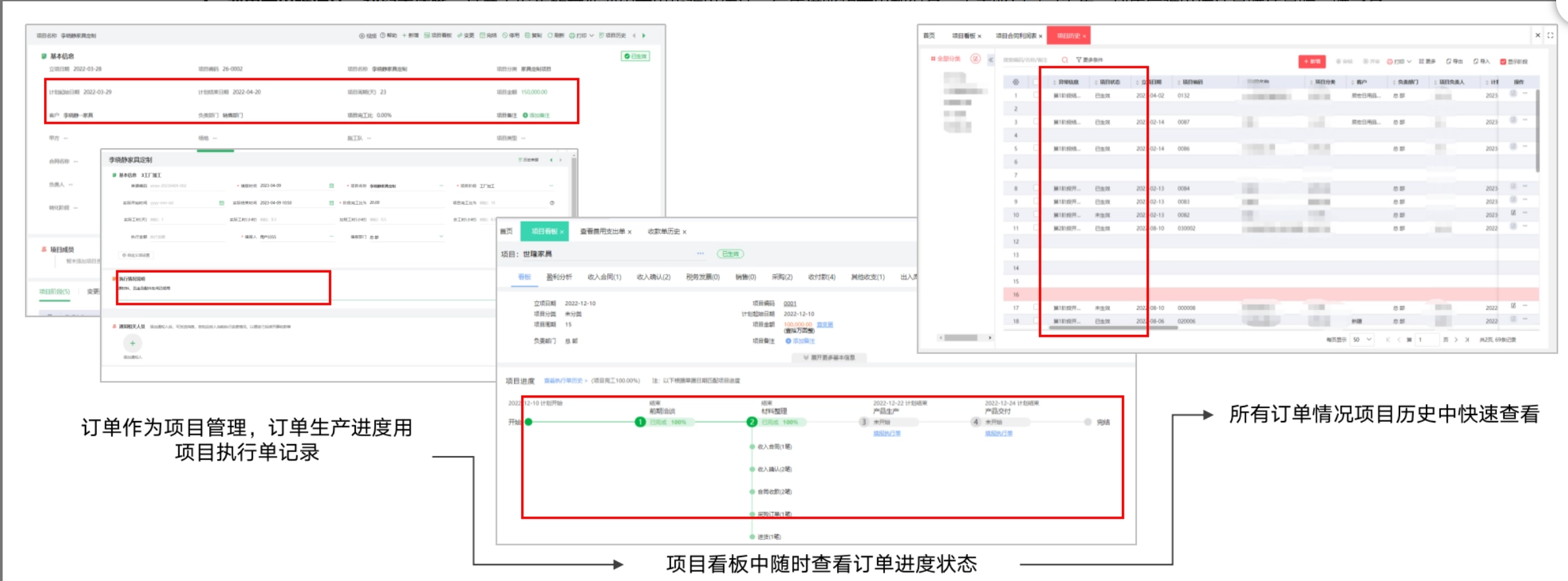Open the page size dropdown showing 50

point(1362,340)
